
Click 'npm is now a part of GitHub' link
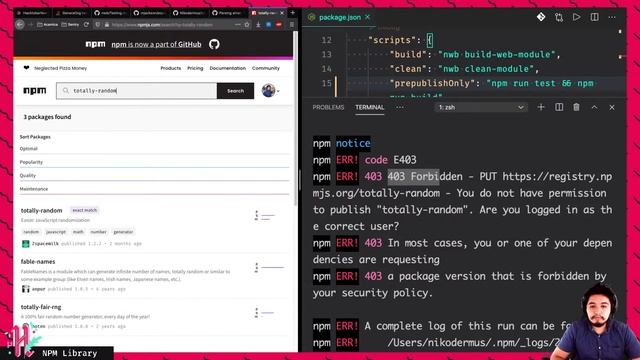[156, 44]
